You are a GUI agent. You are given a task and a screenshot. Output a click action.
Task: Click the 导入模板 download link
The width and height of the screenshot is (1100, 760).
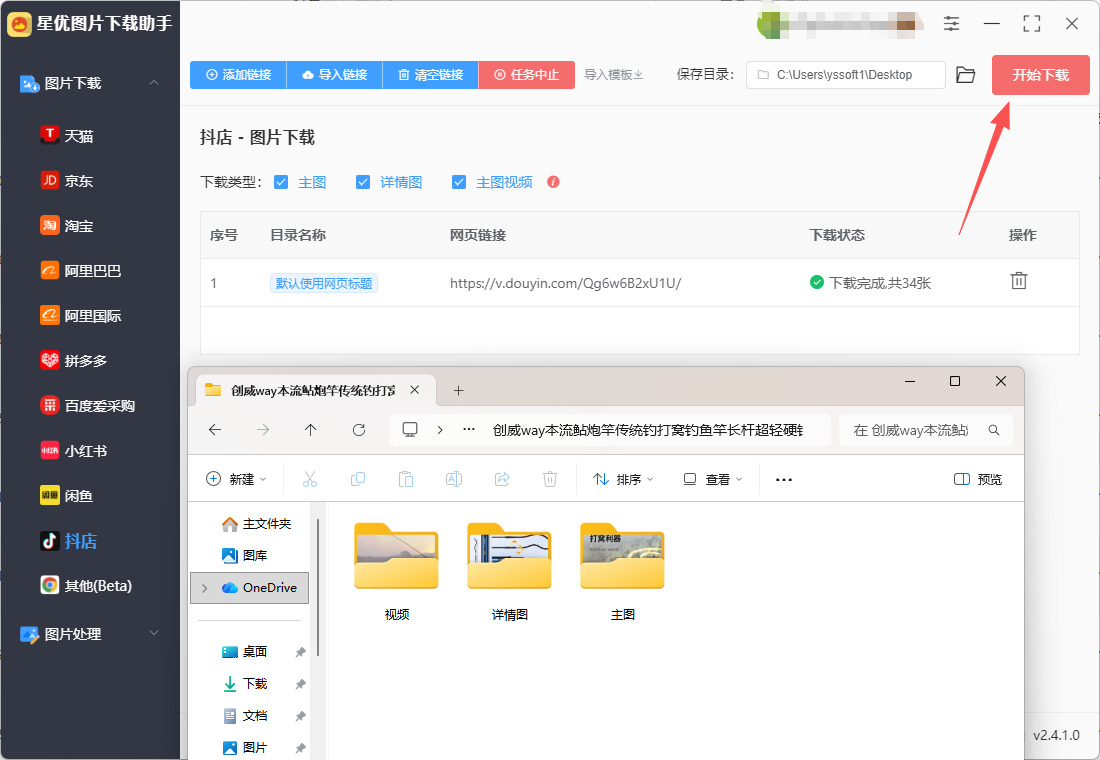(614, 74)
